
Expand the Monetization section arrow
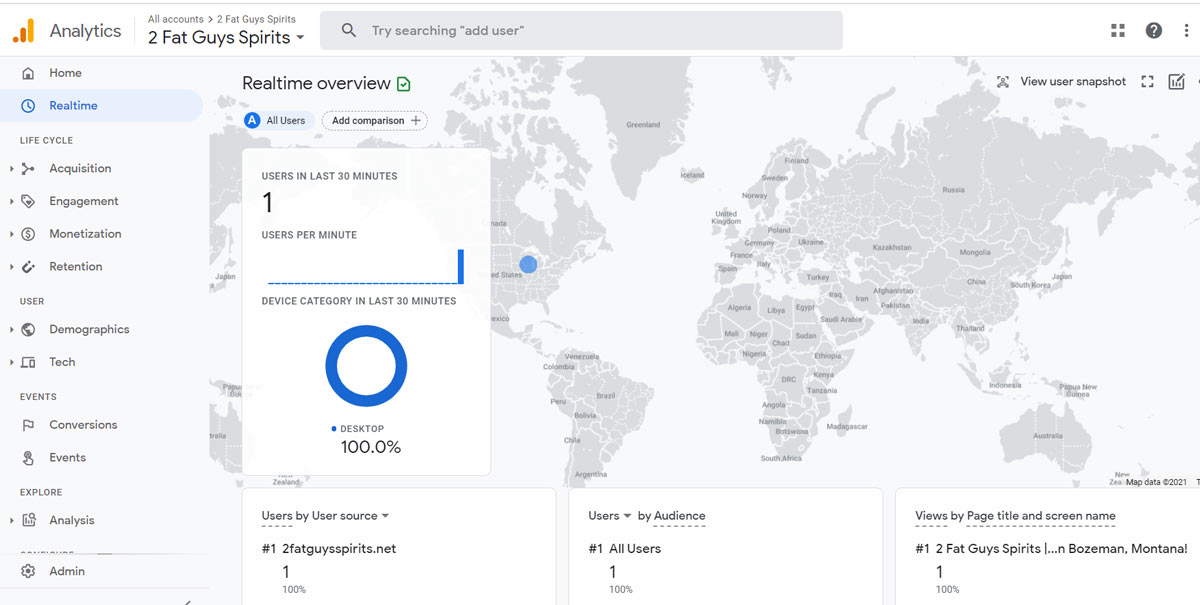(x=12, y=234)
